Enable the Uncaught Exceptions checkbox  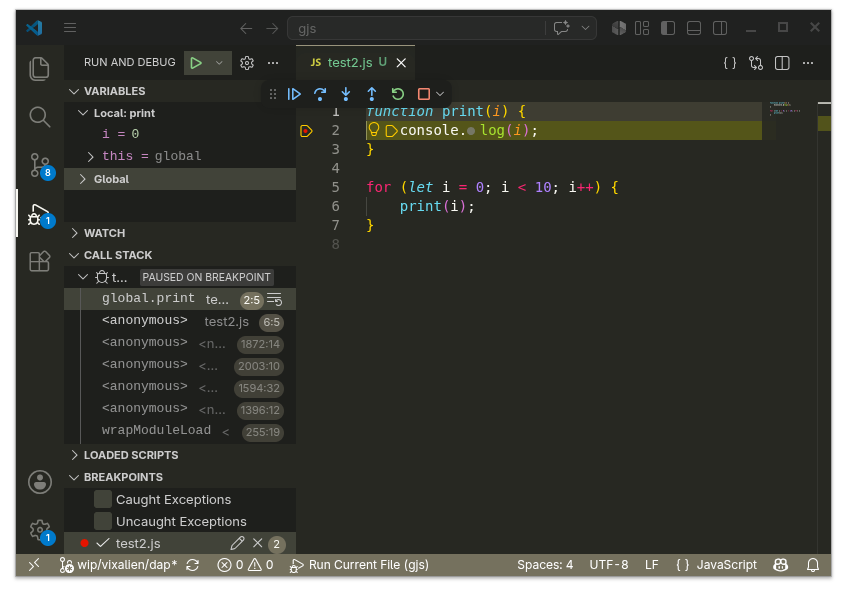(x=103, y=521)
